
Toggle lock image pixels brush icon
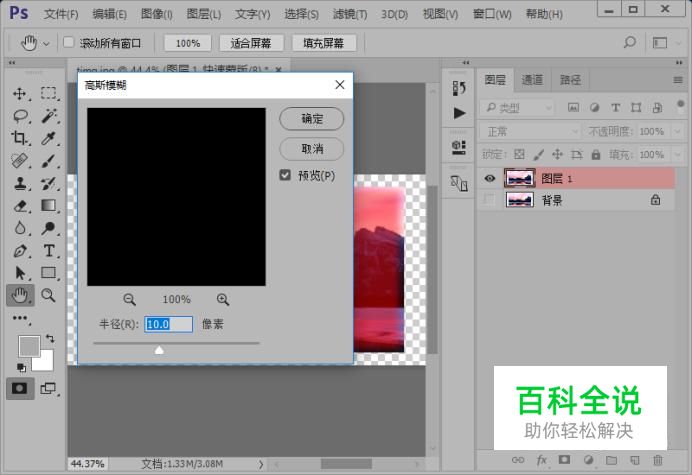coord(538,154)
